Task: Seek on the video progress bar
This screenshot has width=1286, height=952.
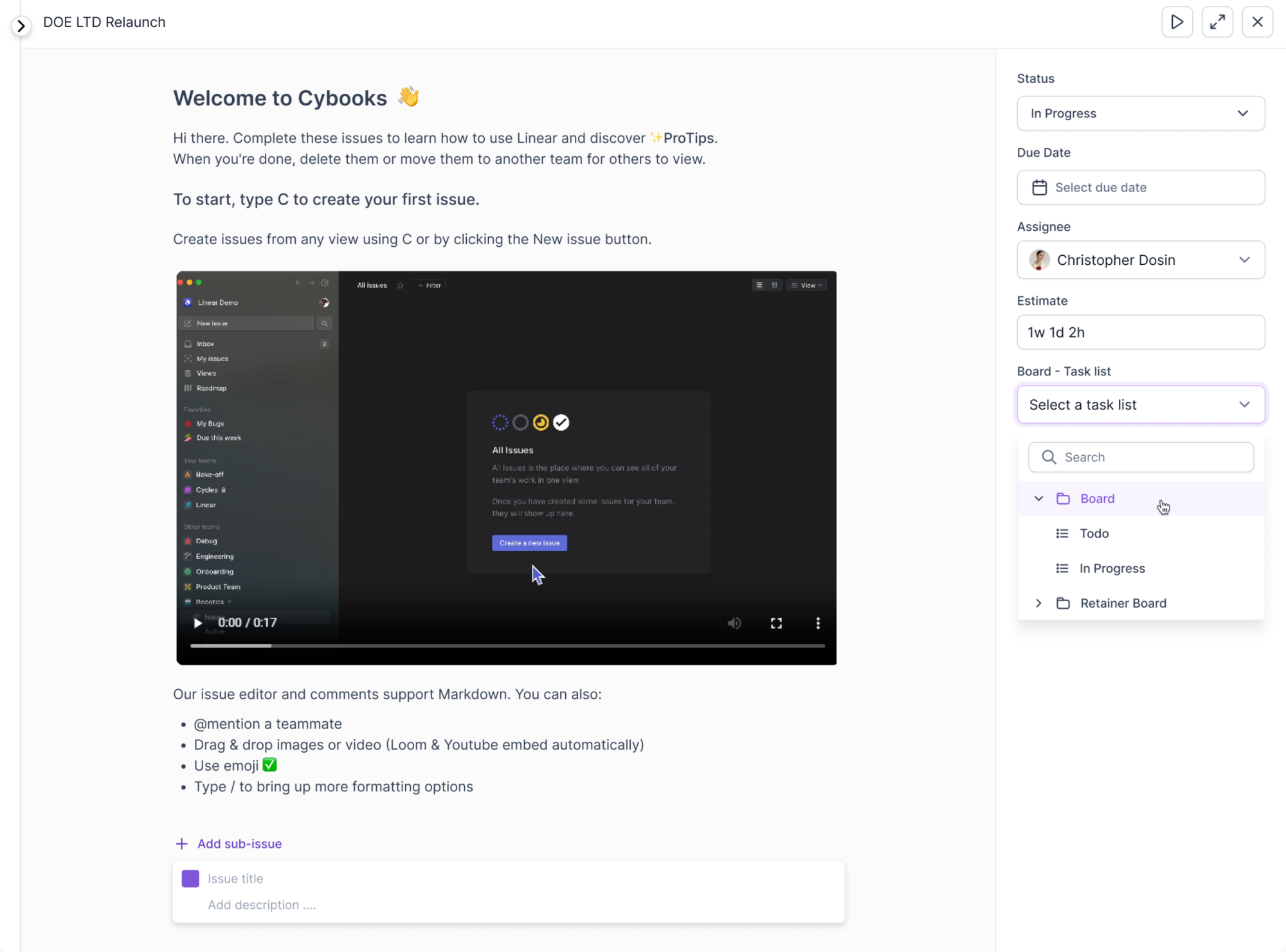Action: click(x=507, y=645)
